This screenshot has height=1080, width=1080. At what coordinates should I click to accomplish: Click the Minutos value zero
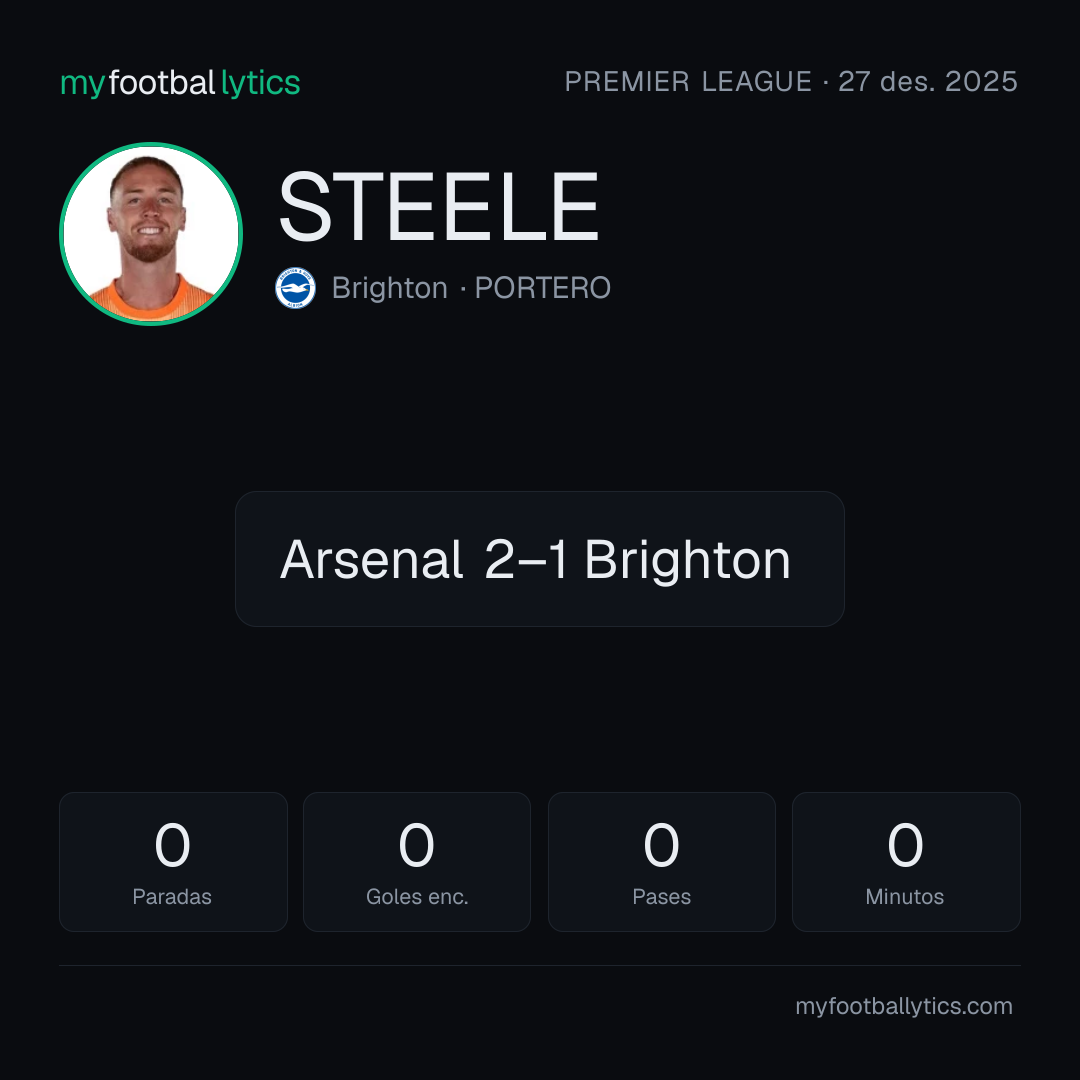click(905, 845)
